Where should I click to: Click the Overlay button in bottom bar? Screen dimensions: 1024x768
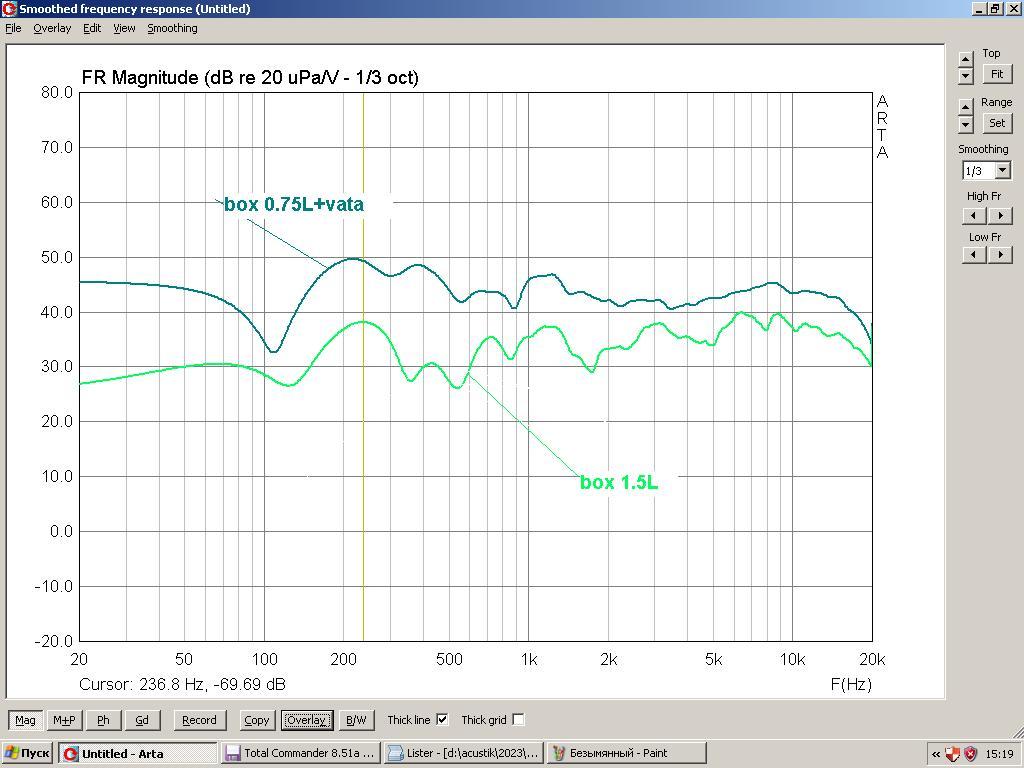click(307, 720)
